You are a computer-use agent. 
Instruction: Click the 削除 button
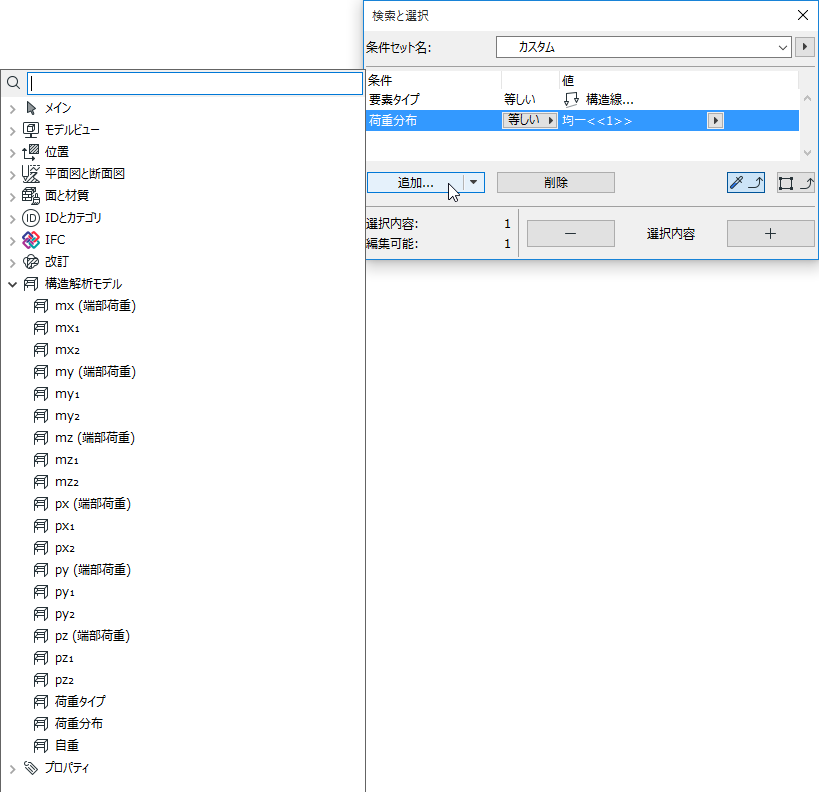(x=556, y=183)
